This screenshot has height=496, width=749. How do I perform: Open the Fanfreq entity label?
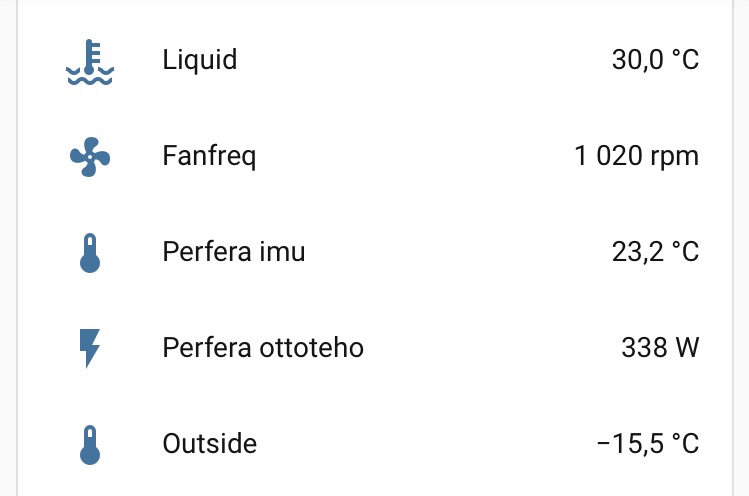point(209,157)
